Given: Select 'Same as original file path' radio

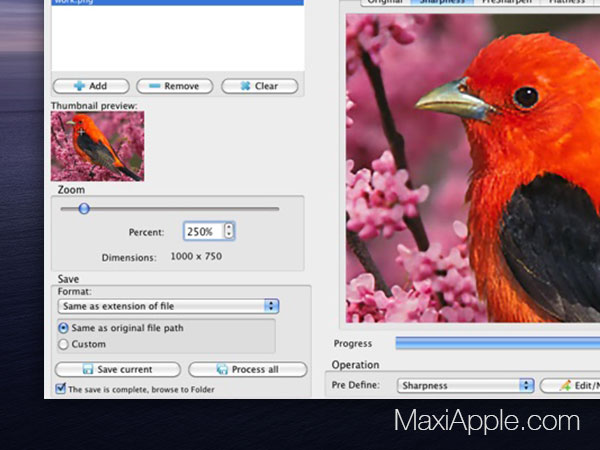Looking at the screenshot, I should [63, 328].
